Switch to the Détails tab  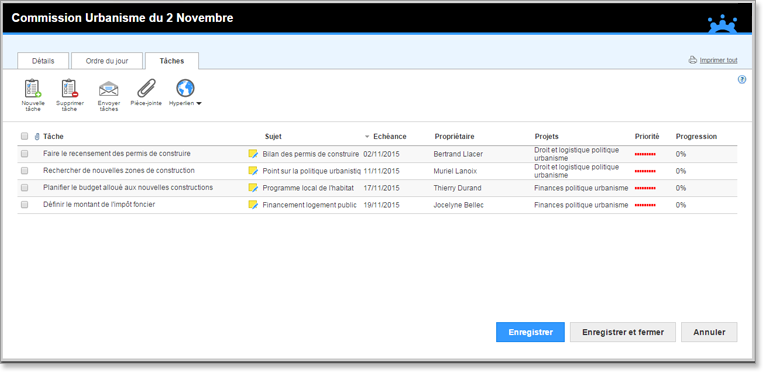[x=43, y=61]
